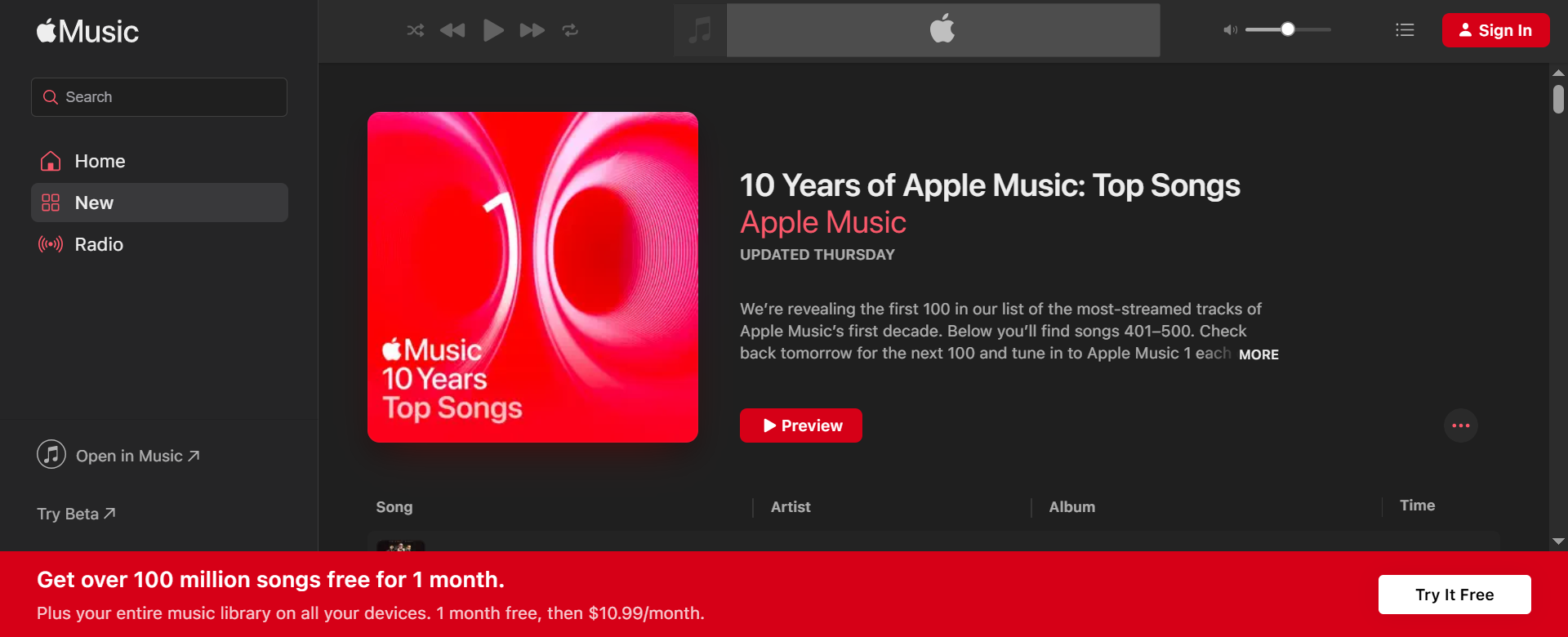The width and height of the screenshot is (1568, 637).
Task: Mute using the volume speaker icon
Action: pyautogui.click(x=1230, y=30)
